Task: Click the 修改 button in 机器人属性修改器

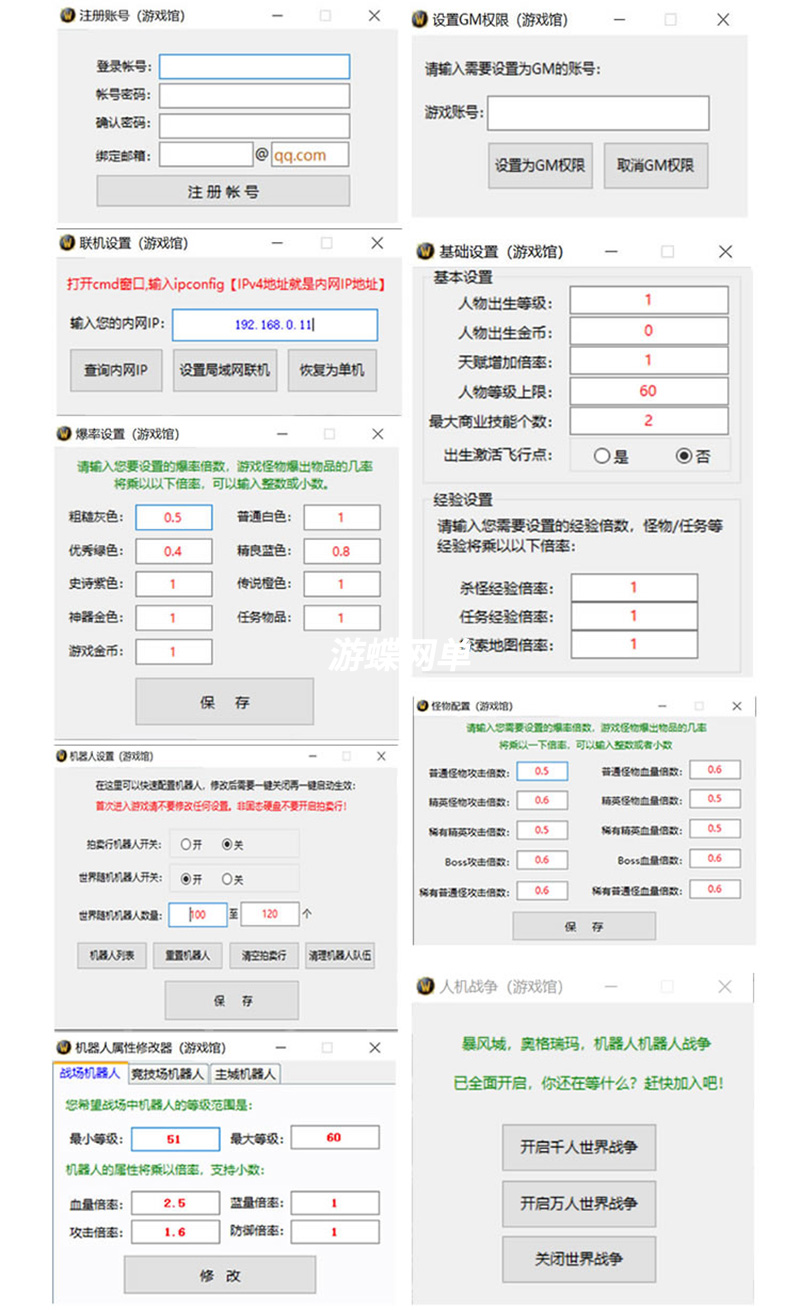Action: click(x=220, y=1275)
